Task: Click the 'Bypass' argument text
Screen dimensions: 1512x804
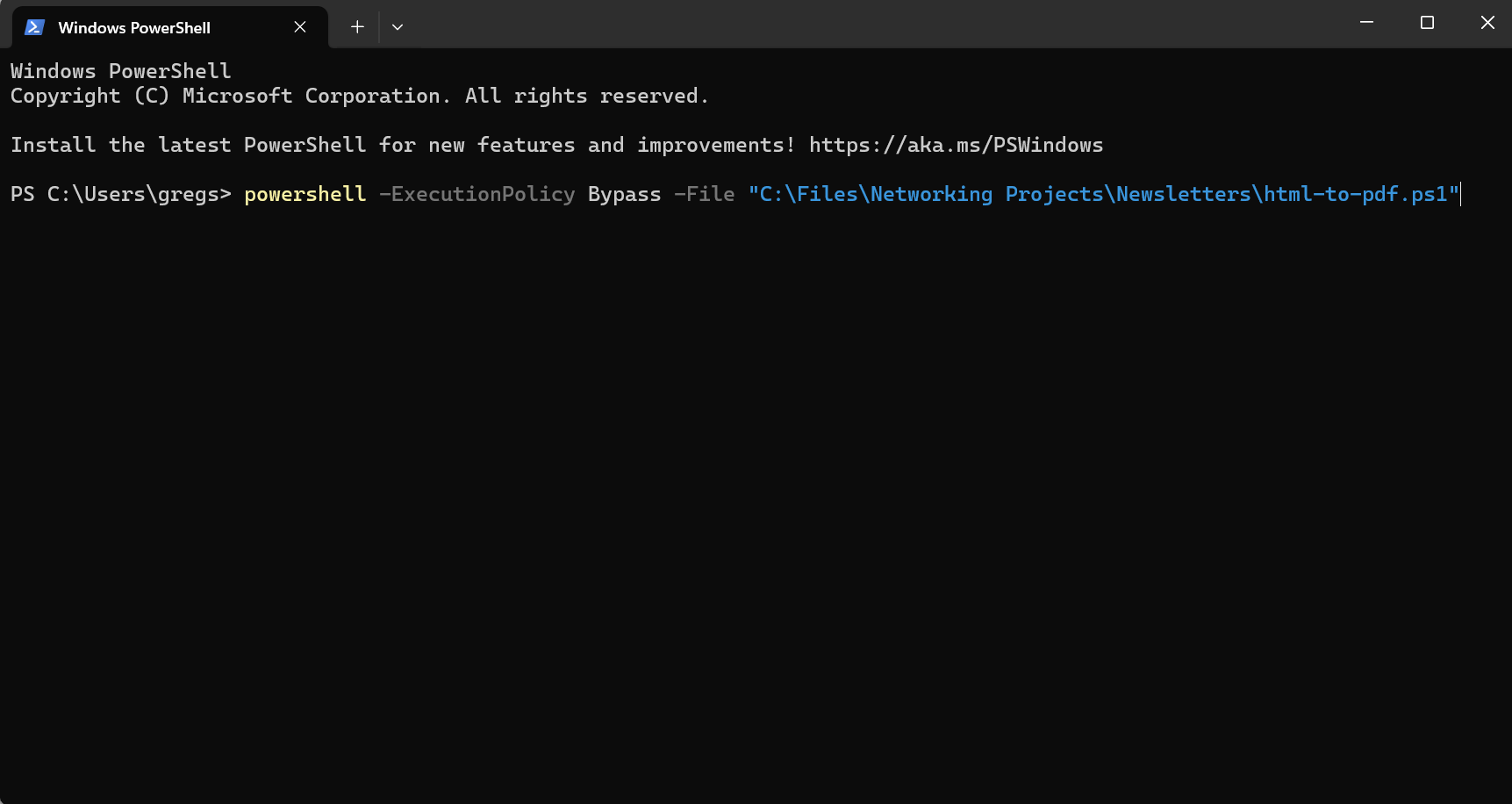Action: tap(624, 194)
